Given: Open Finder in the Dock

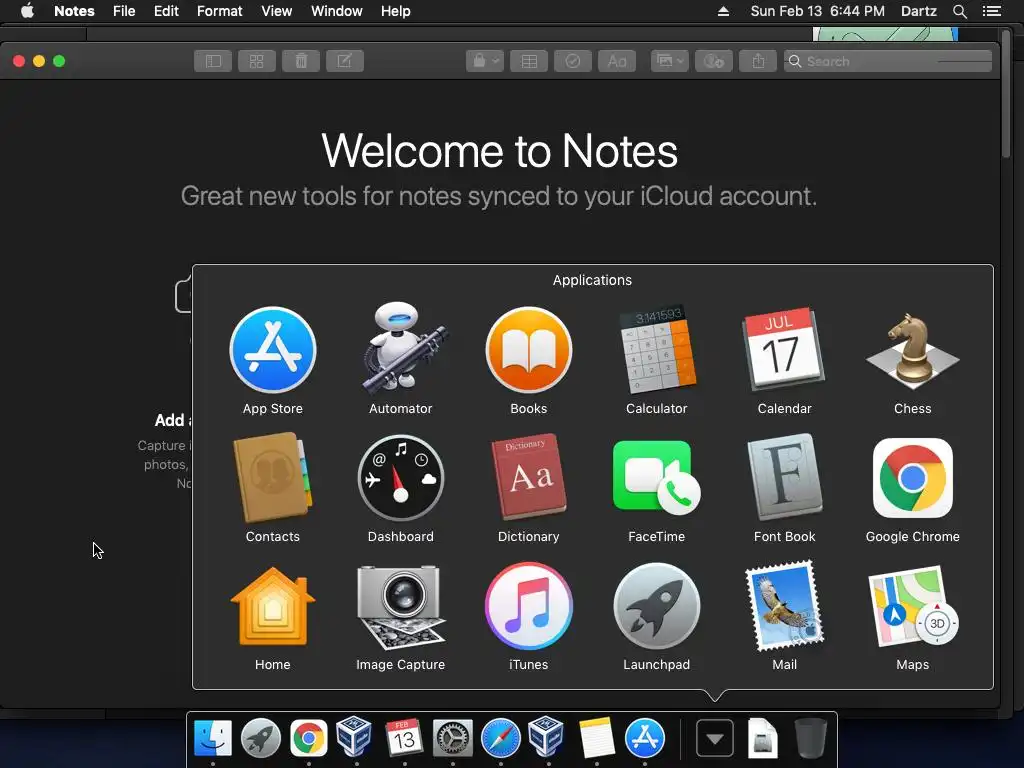Looking at the screenshot, I should pyautogui.click(x=213, y=738).
